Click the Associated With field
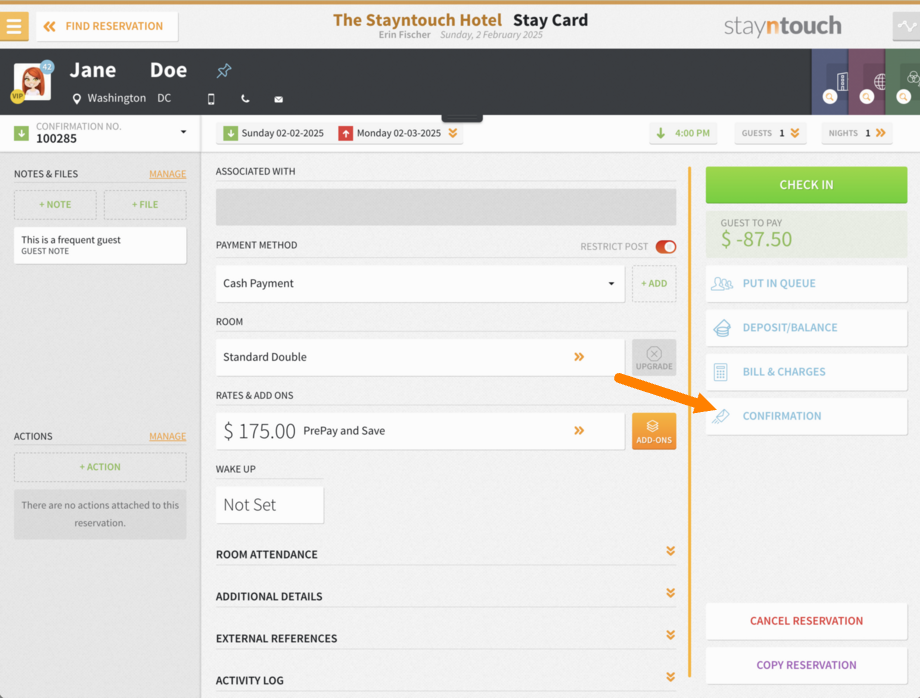Viewport: 920px width, 698px height. click(x=446, y=206)
